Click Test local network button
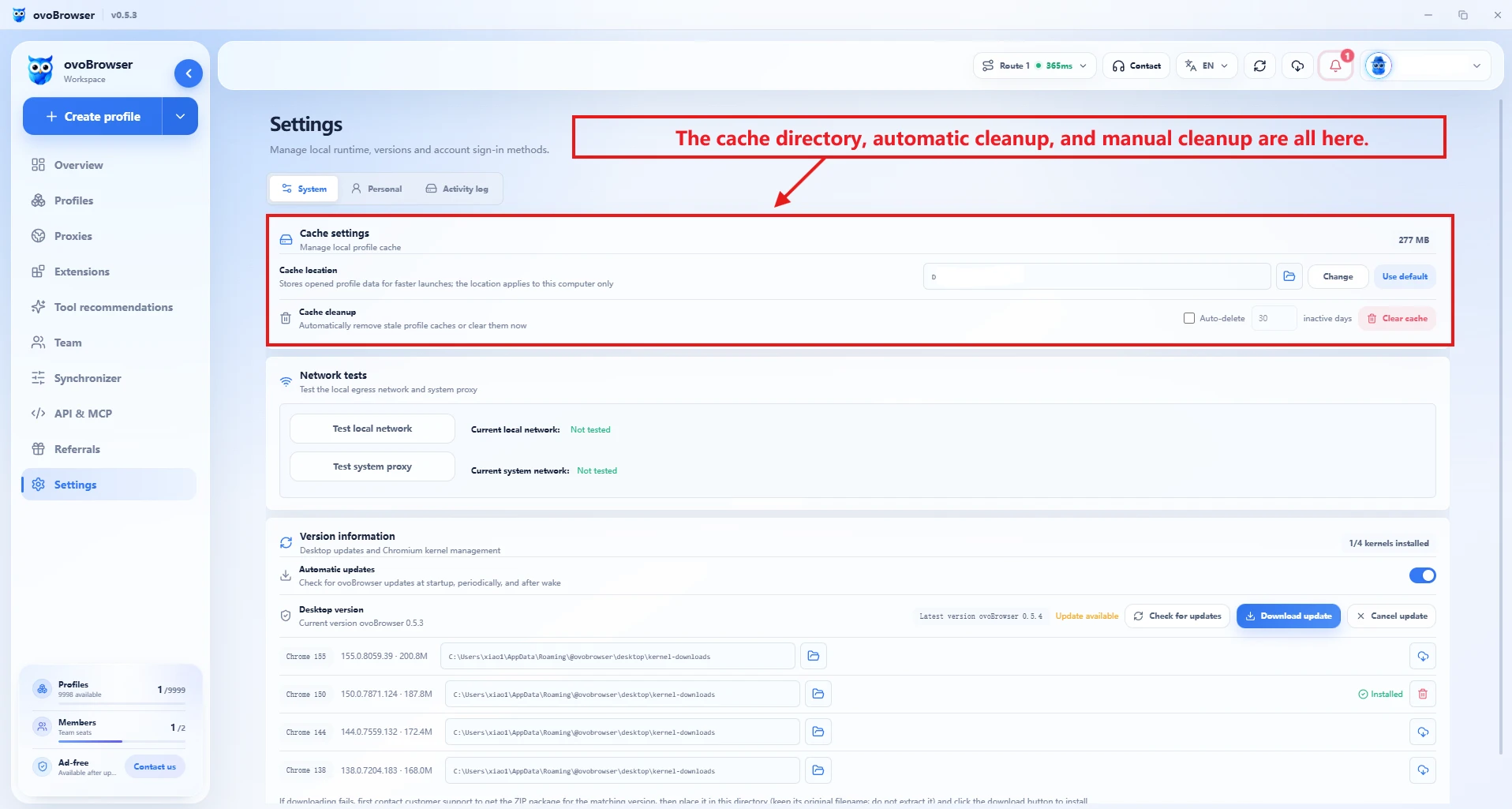Image resolution: width=1512 pixels, height=809 pixels. tap(372, 429)
